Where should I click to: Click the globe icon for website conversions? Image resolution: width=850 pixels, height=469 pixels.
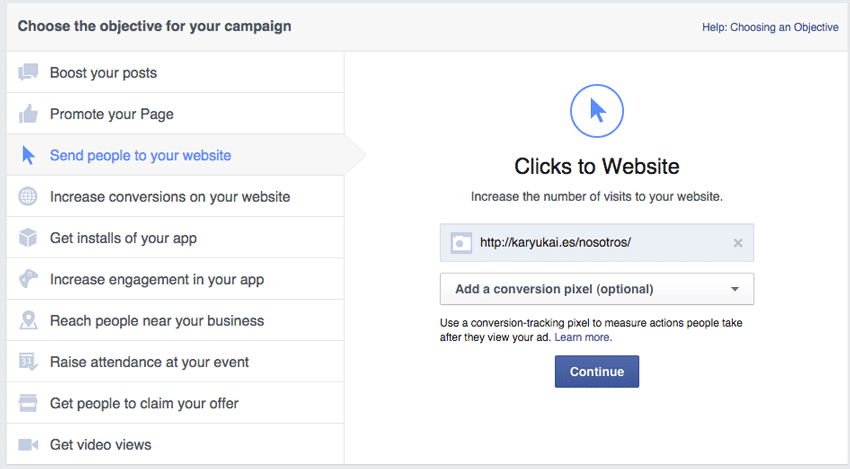(x=28, y=196)
